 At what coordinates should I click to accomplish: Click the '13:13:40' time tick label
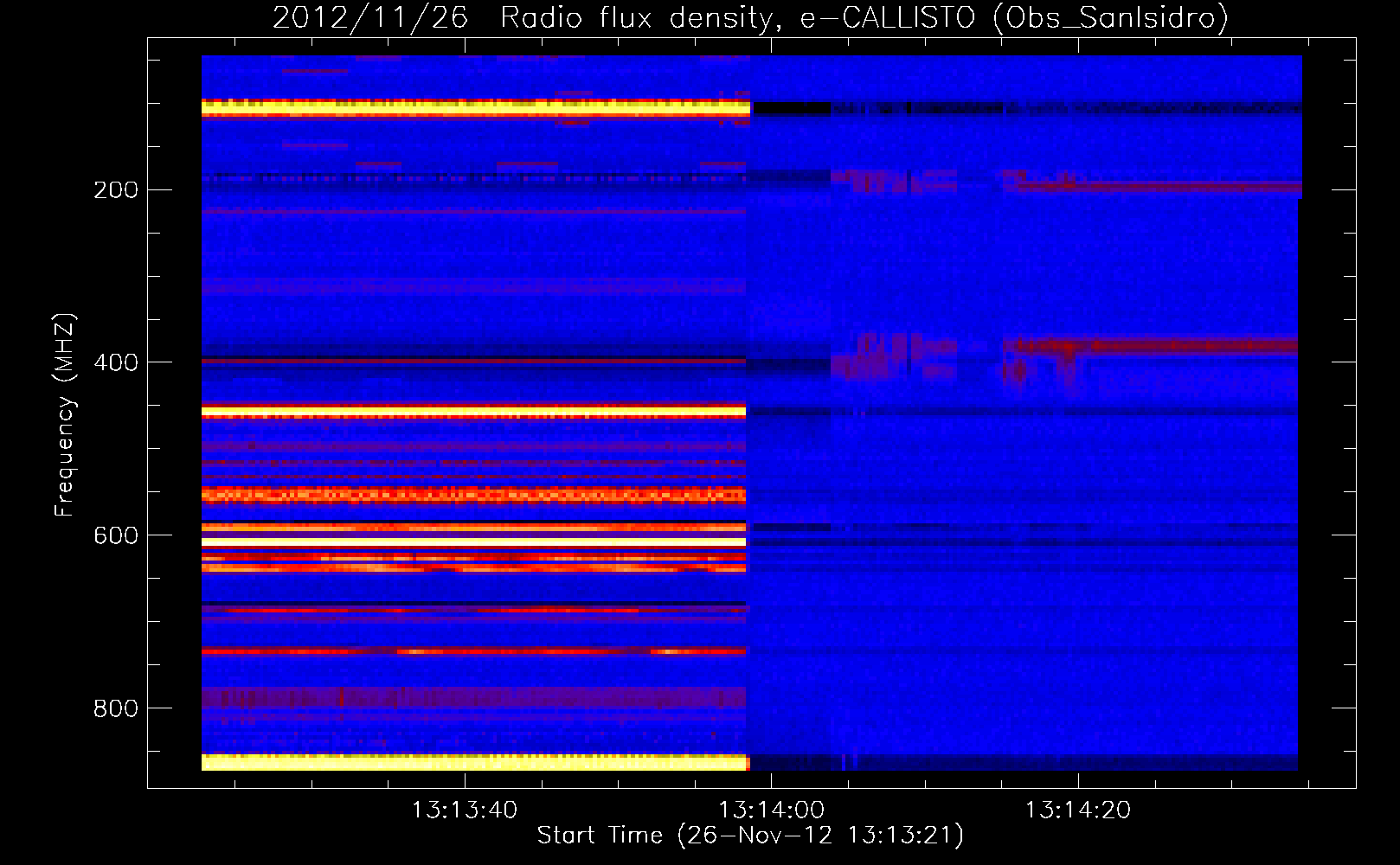pyautogui.click(x=465, y=811)
